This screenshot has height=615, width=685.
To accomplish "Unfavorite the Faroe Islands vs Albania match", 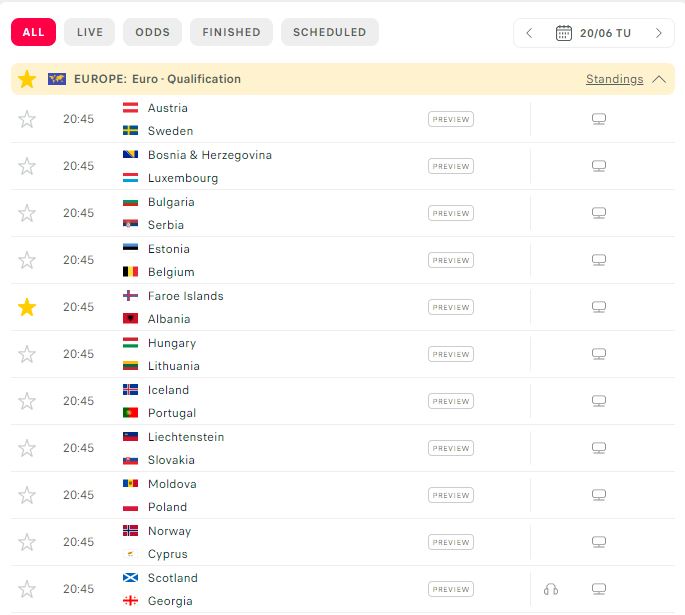I will pyautogui.click(x=27, y=307).
